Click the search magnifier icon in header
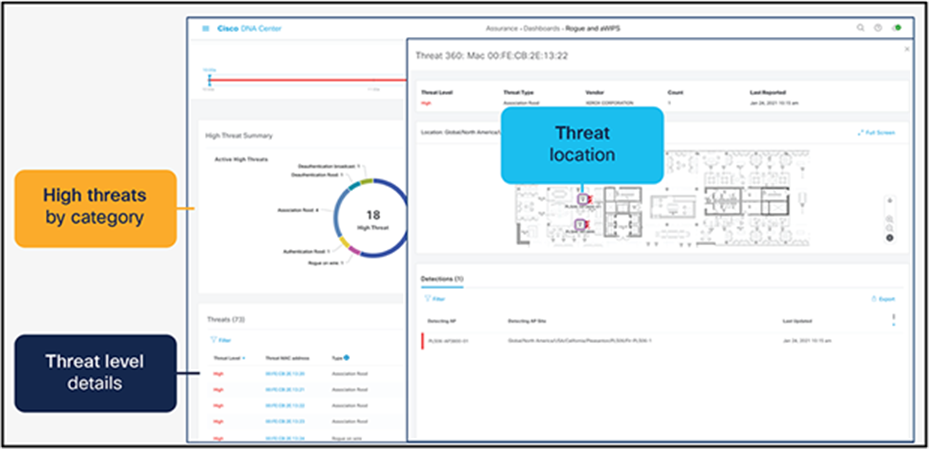 click(x=860, y=28)
